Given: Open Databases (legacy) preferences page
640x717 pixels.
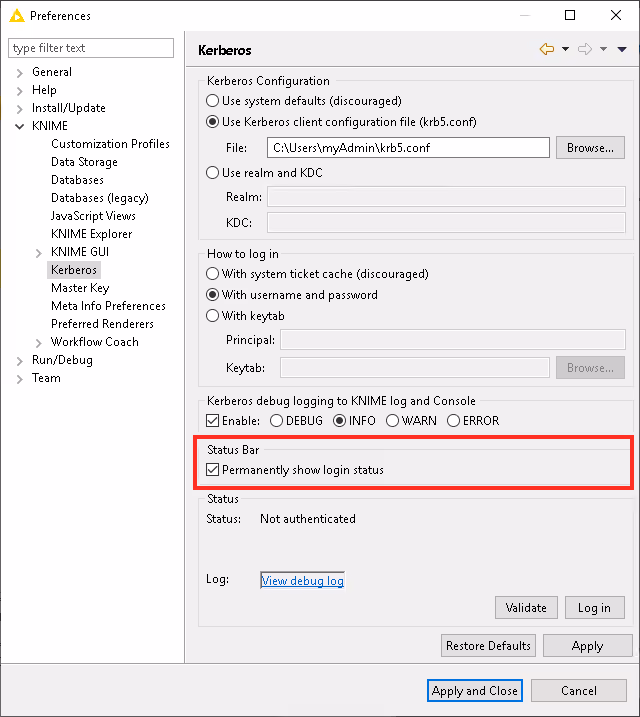Looking at the screenshot, I should [x=100, y=198].
